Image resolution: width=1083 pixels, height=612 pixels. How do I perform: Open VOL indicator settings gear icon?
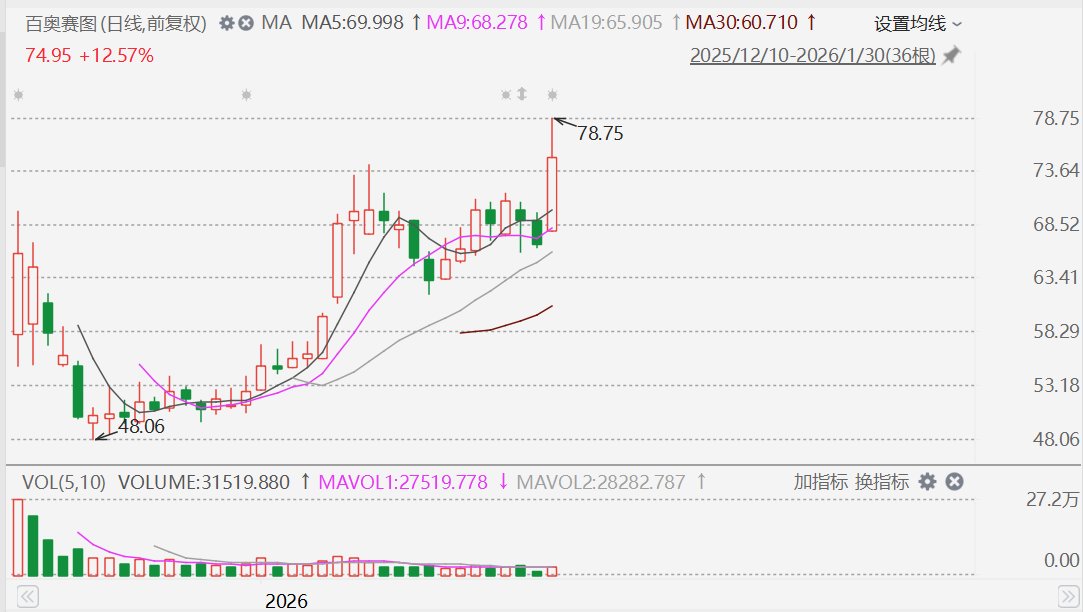point(927,482)
